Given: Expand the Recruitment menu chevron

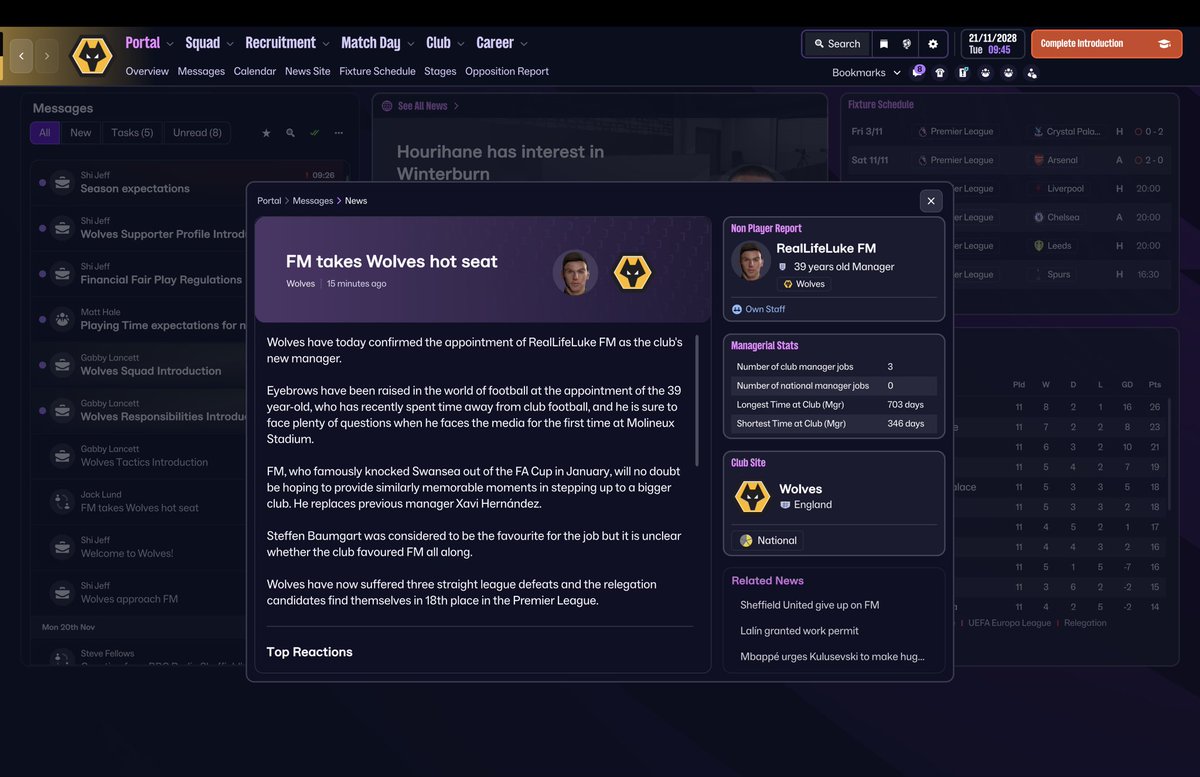Looking at the screenshot, I should pos(326,44).
